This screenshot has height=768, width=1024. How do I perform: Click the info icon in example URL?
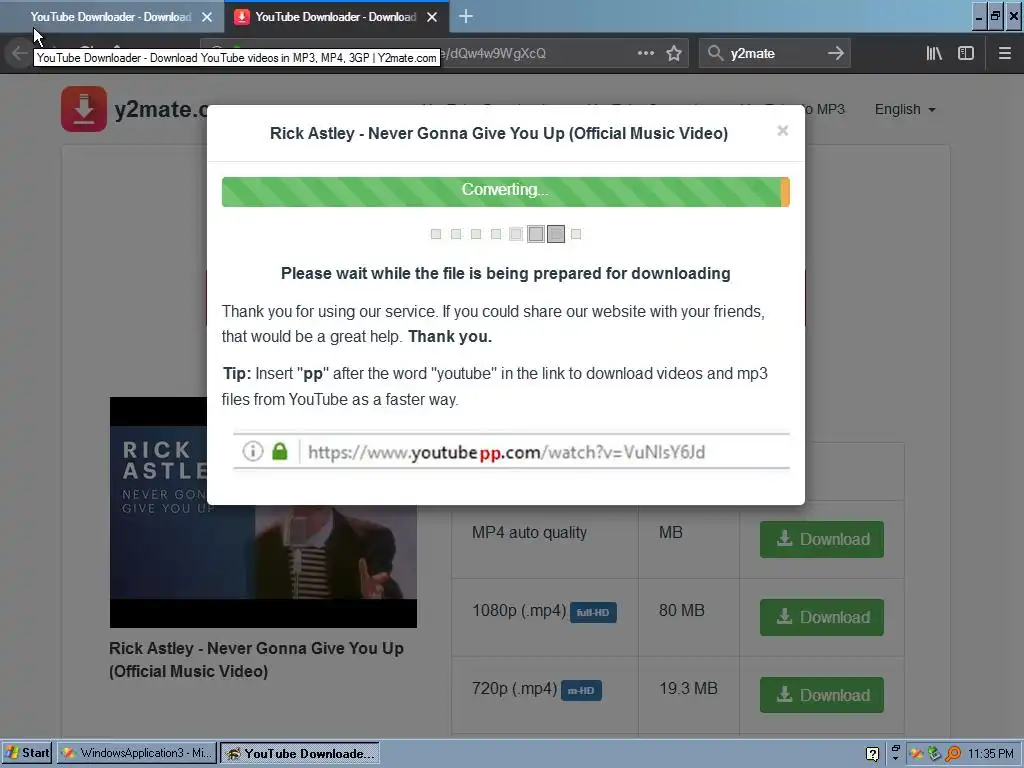pos(253,451)
